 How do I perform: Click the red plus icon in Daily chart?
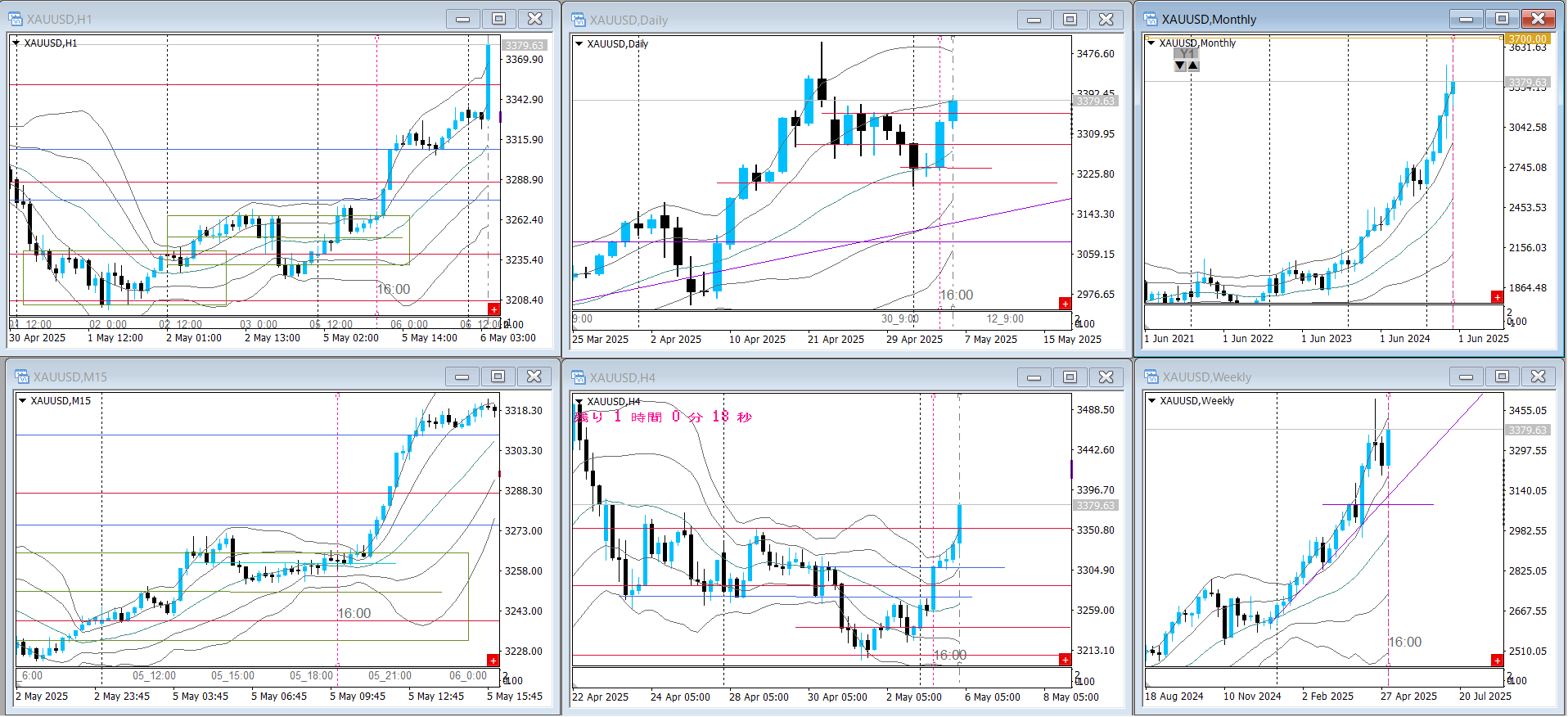1065,304
